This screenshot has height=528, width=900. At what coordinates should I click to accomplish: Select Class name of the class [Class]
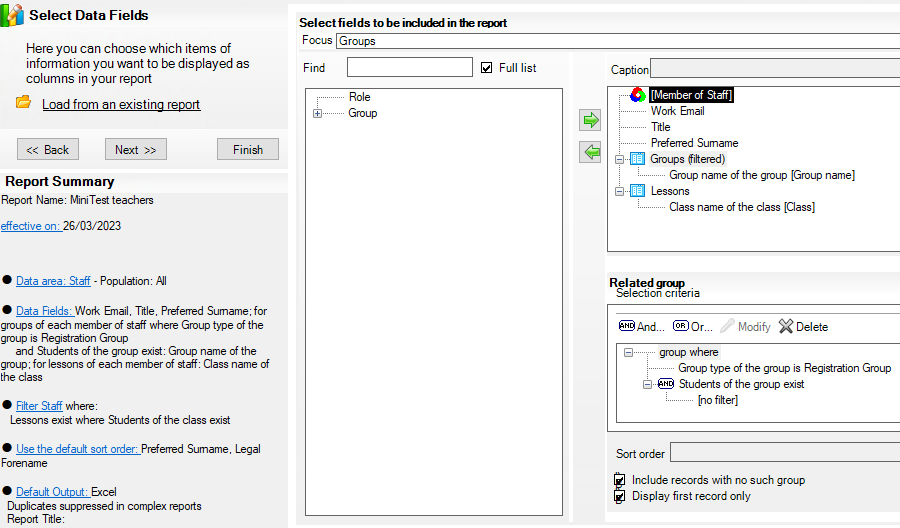[x=742, y=207]
